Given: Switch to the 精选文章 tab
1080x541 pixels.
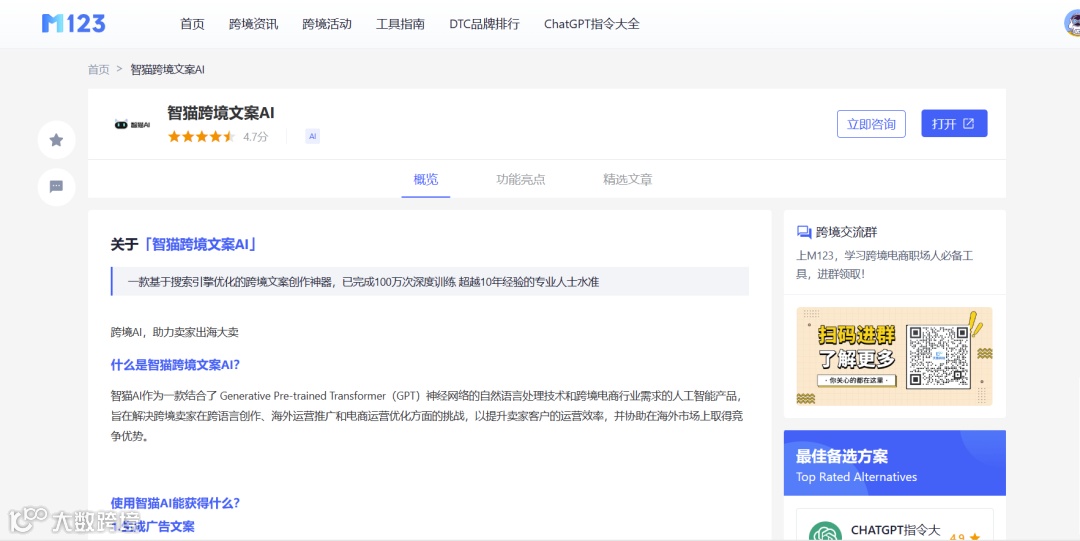Looking at the screenshot, I should click(x=627, y=179).
